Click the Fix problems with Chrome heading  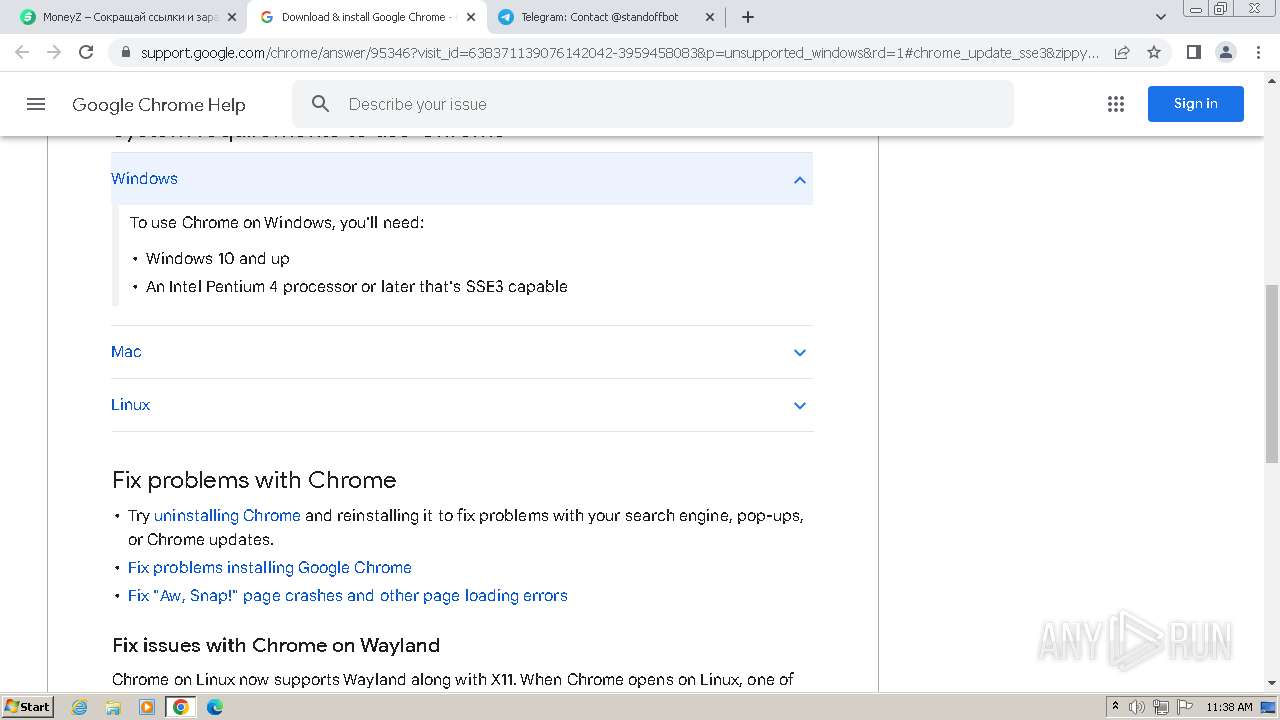[x=254, y=480]
